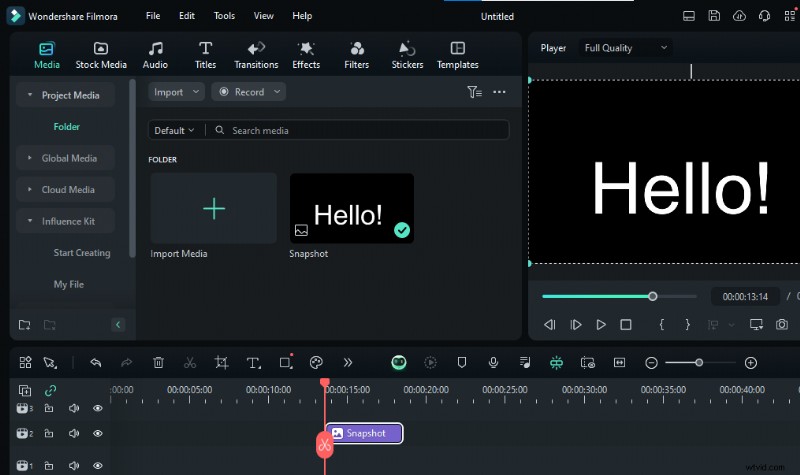
Task: Add a new folder in media panel
Action: click(x=24, y=325)
